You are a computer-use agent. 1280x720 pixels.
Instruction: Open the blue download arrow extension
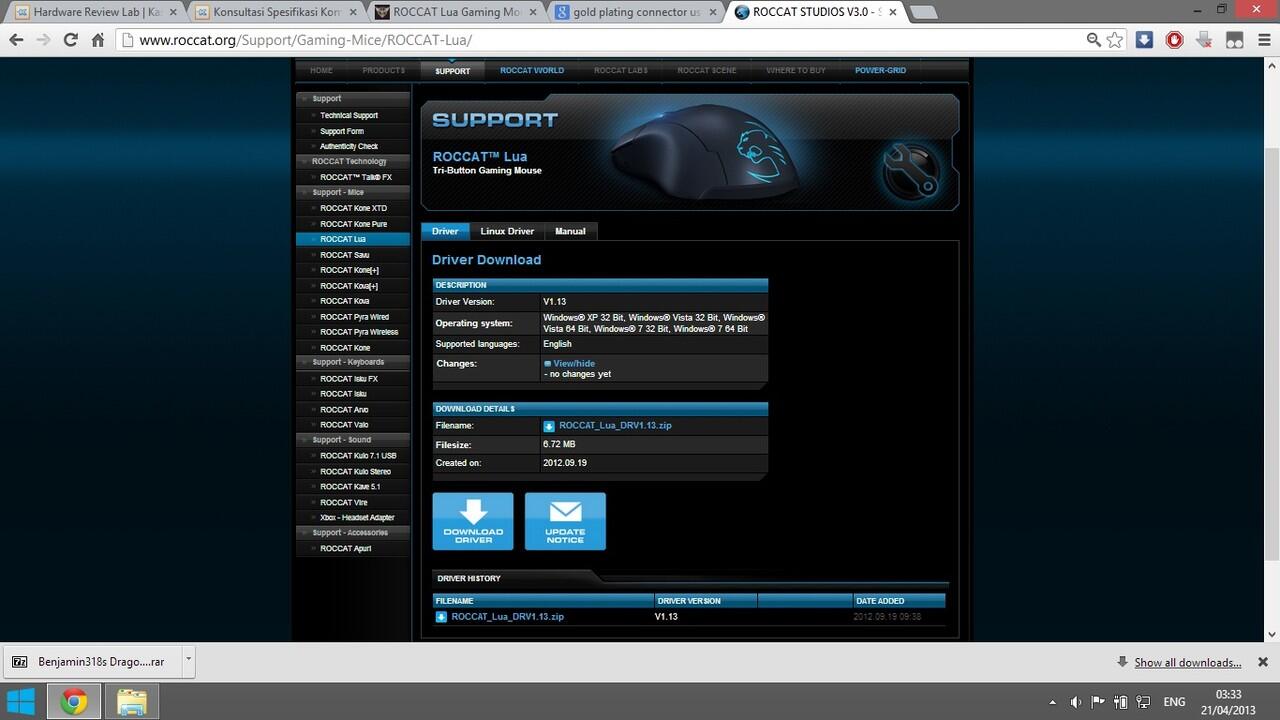(1145, 40)
